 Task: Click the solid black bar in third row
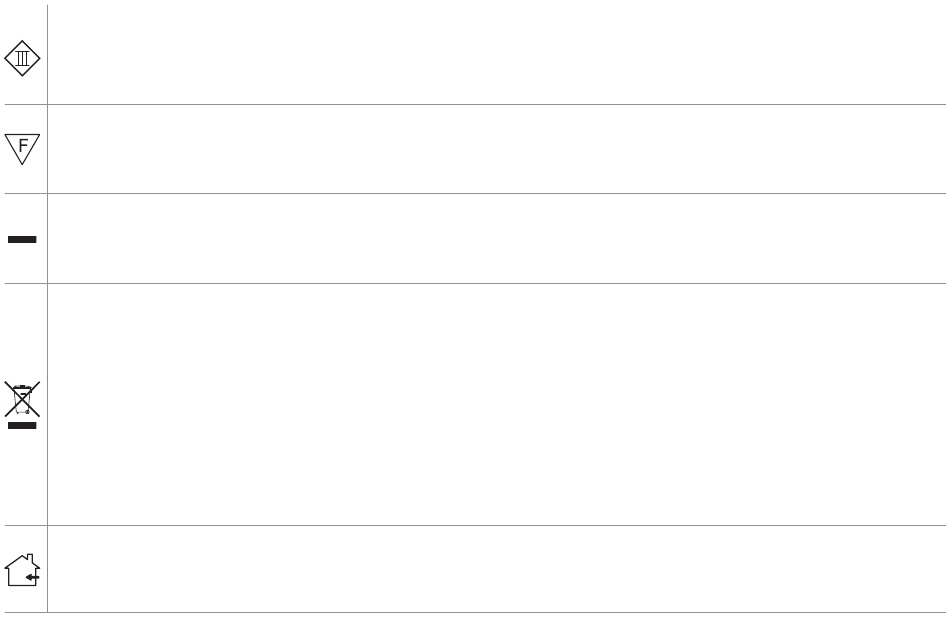pyautogui.click(x=22, y=239)
